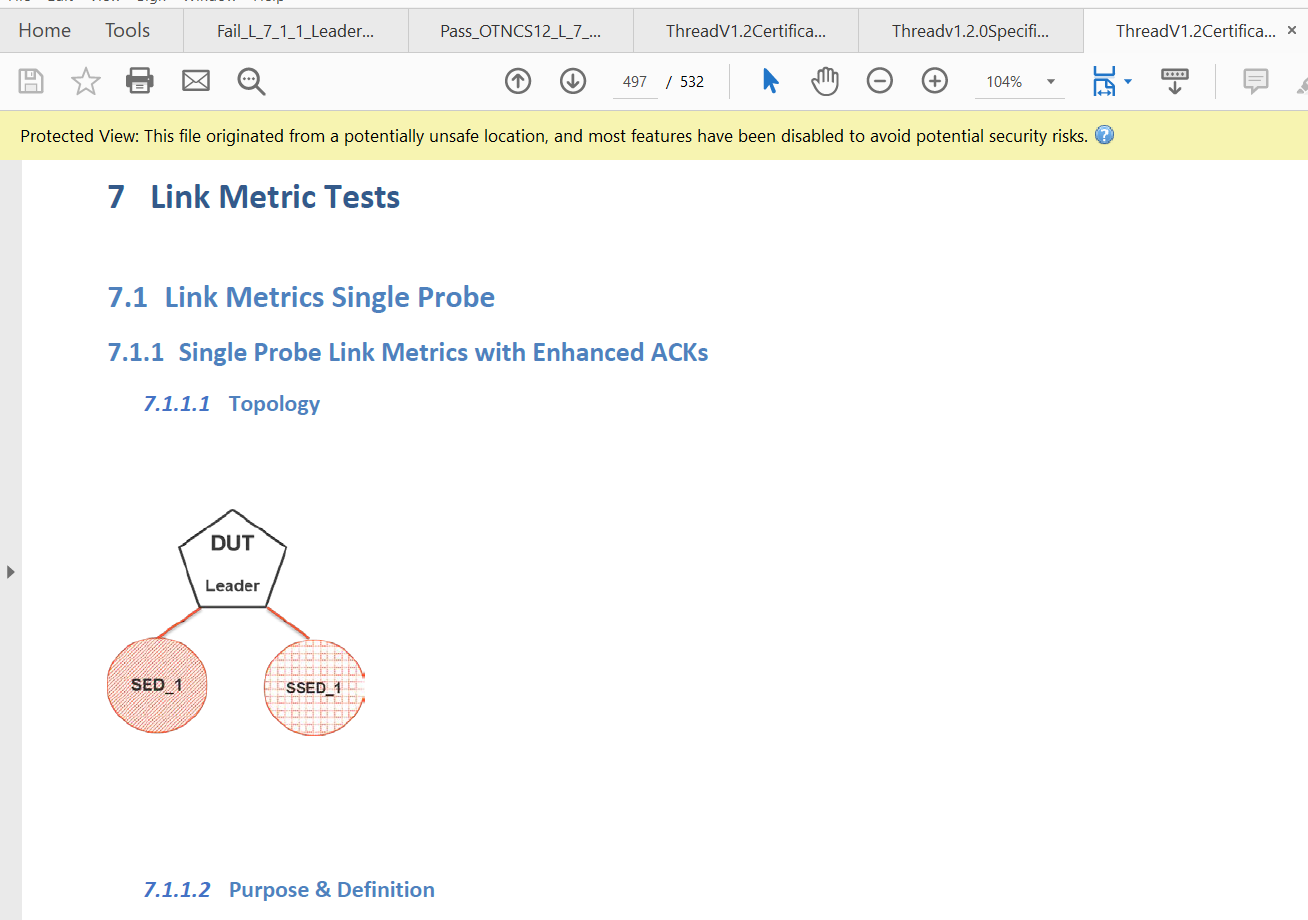Screen dimensions: 1308x920
Task: Star this document as a favorite
Action: 85,81
